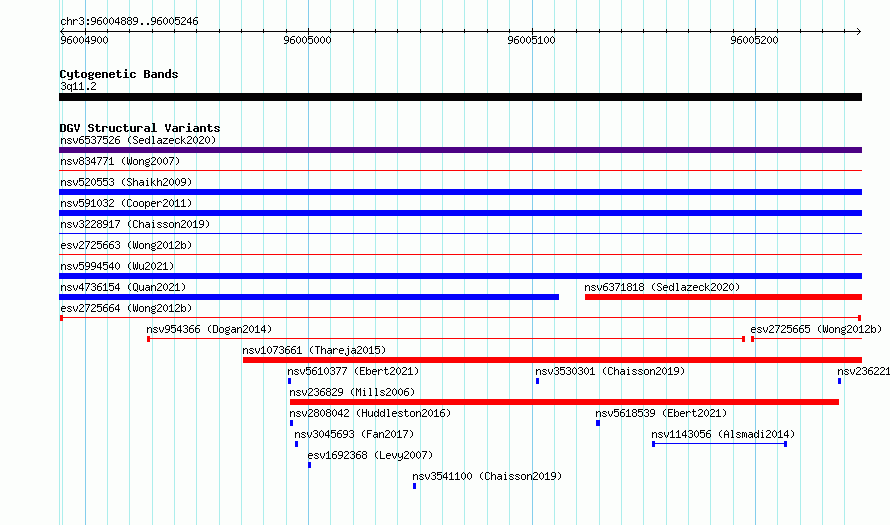The width and height of the screenshot is (890, 525).
Task: Select the nsv3045693 (Fan2017) label
Action: click(x=354, y=434)
